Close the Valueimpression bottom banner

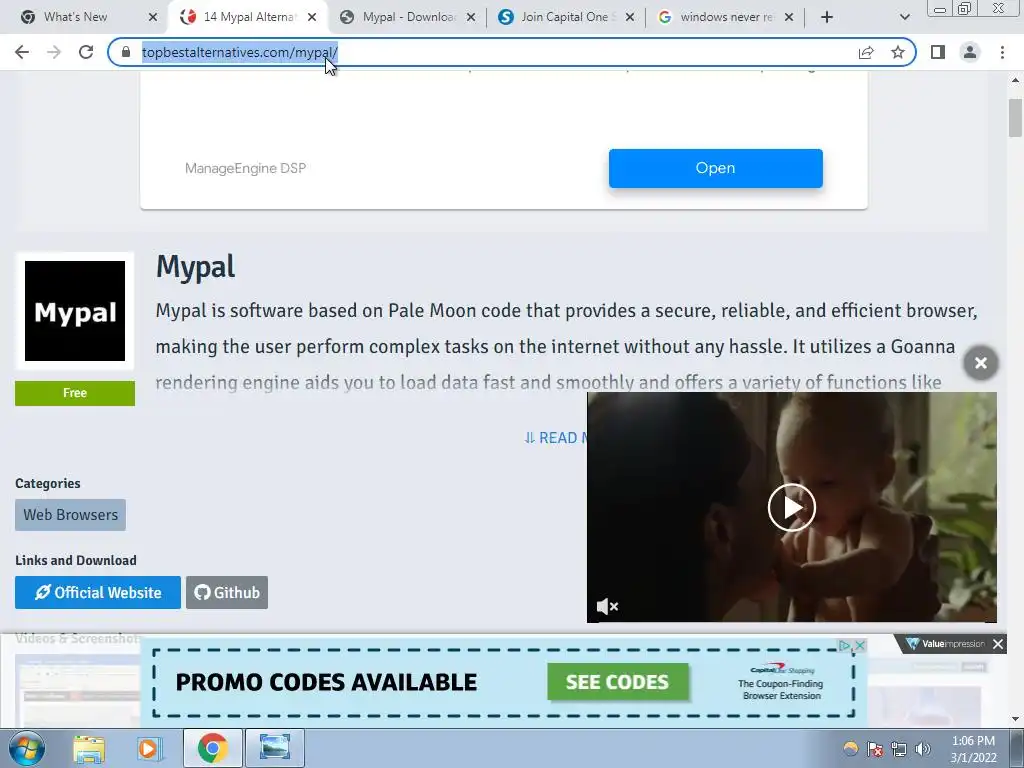(998, 644)
